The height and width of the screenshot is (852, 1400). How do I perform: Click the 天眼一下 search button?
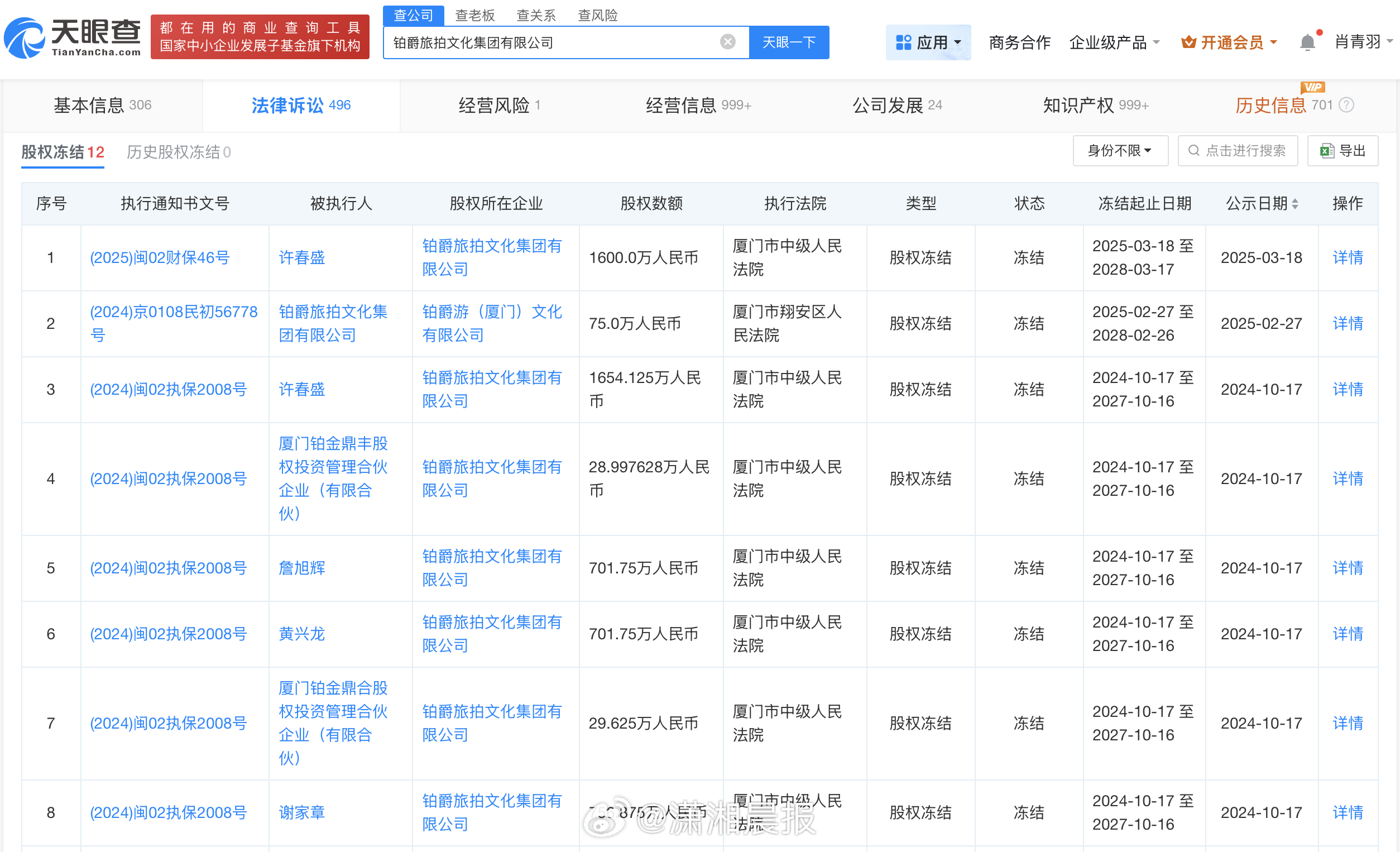tap(789, 42)
